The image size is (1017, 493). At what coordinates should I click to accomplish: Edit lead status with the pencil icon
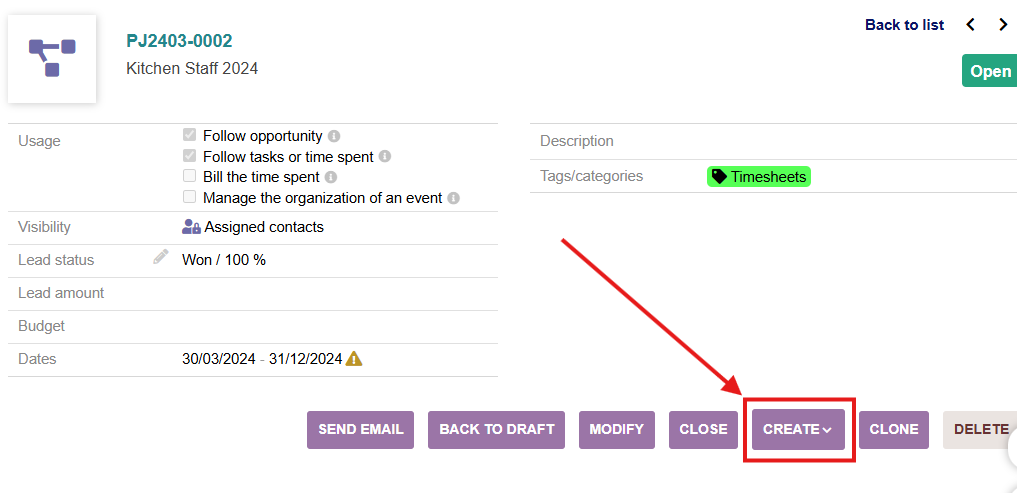160,256
